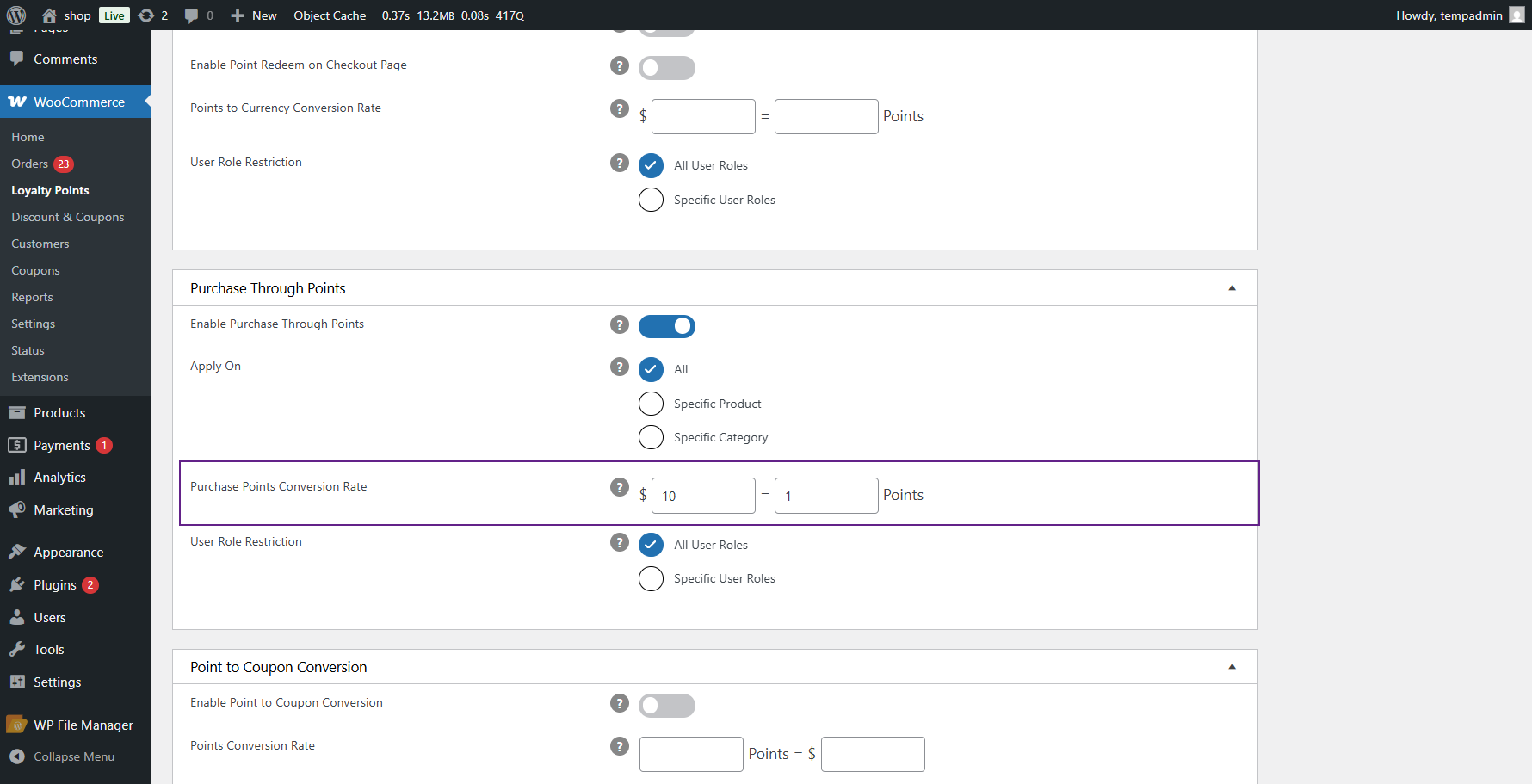The width and height of the screenshot is (1532, 784).
Task: Open the Marketing sidebar menu
Action: click(x=63, y=510)
